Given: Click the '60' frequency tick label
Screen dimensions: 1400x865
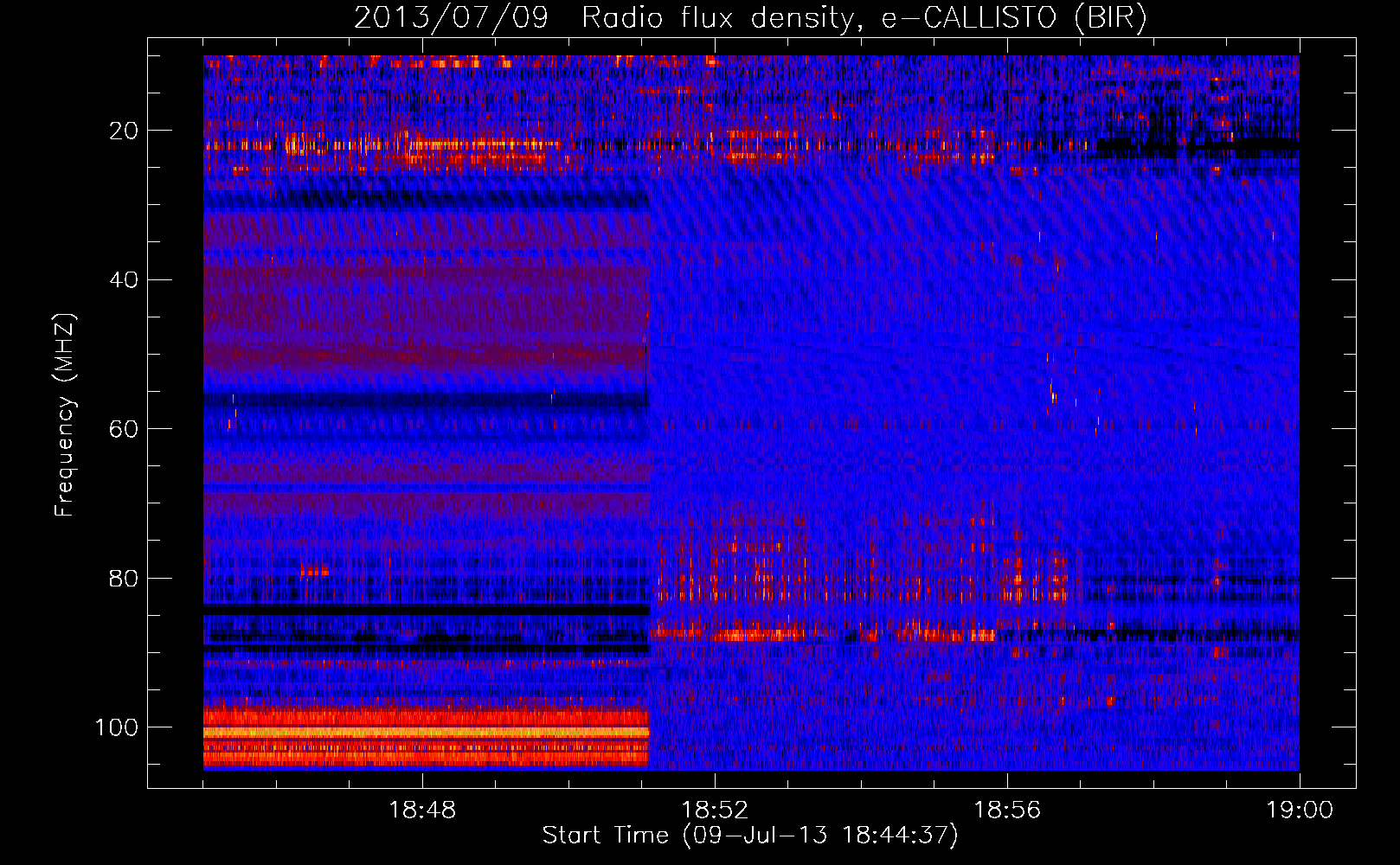Looking at the screenshot, I should point(124,430).
